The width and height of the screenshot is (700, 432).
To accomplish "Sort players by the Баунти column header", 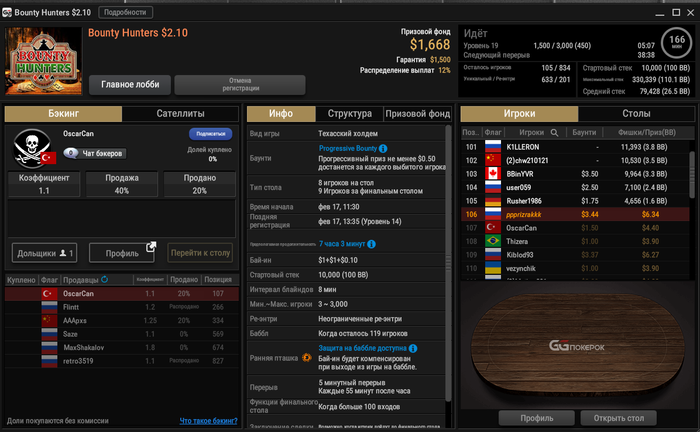I will (x=584, y=133).
